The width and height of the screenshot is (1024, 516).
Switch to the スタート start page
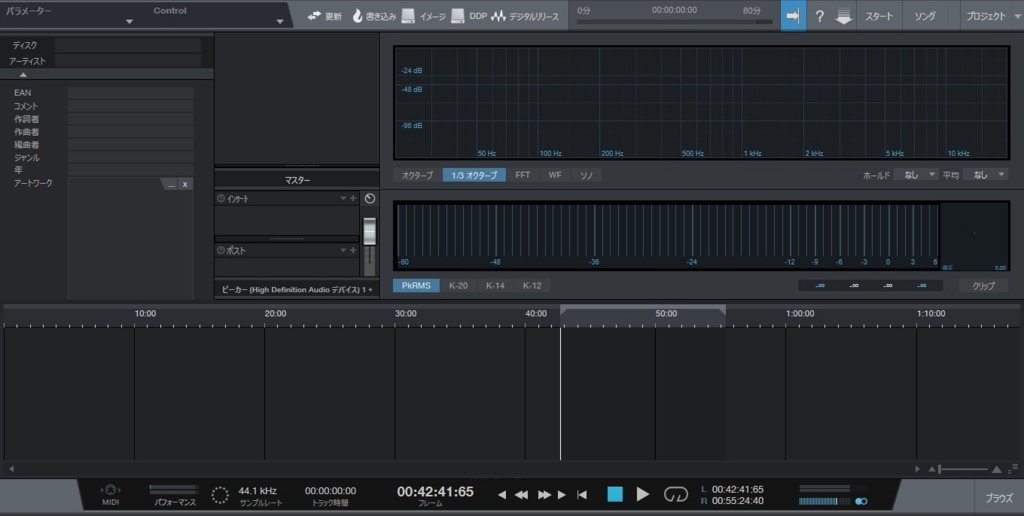pyautogui.click(x=879, y=16)
